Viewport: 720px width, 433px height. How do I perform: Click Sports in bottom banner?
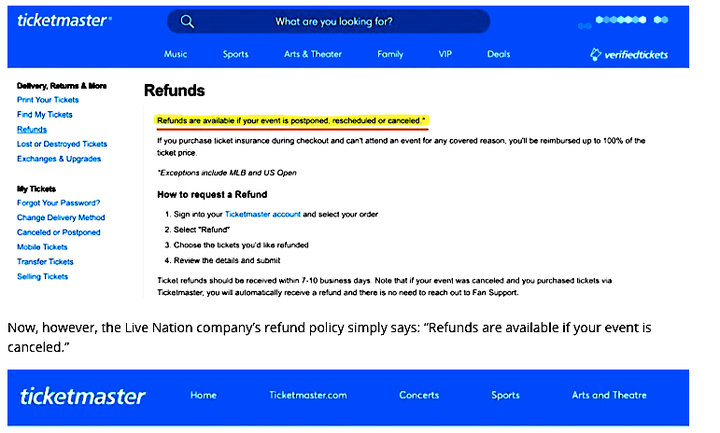[505, 395]
